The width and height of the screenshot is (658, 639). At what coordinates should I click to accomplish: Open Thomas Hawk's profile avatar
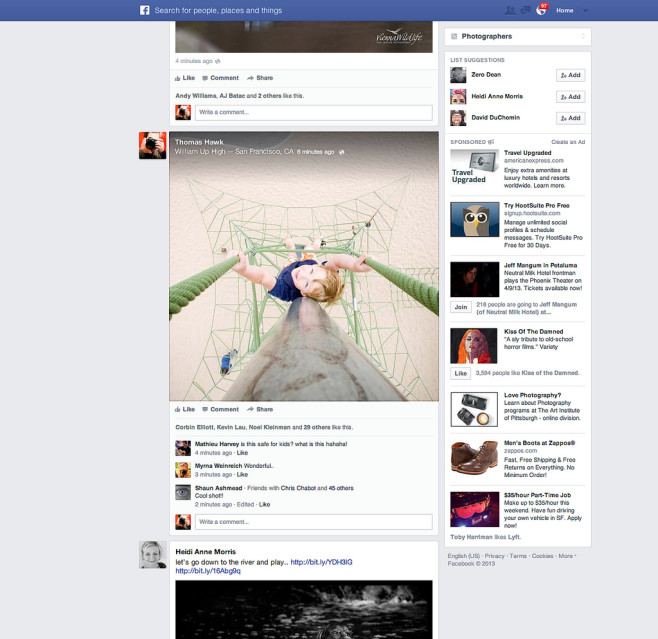tap(152, 145)
